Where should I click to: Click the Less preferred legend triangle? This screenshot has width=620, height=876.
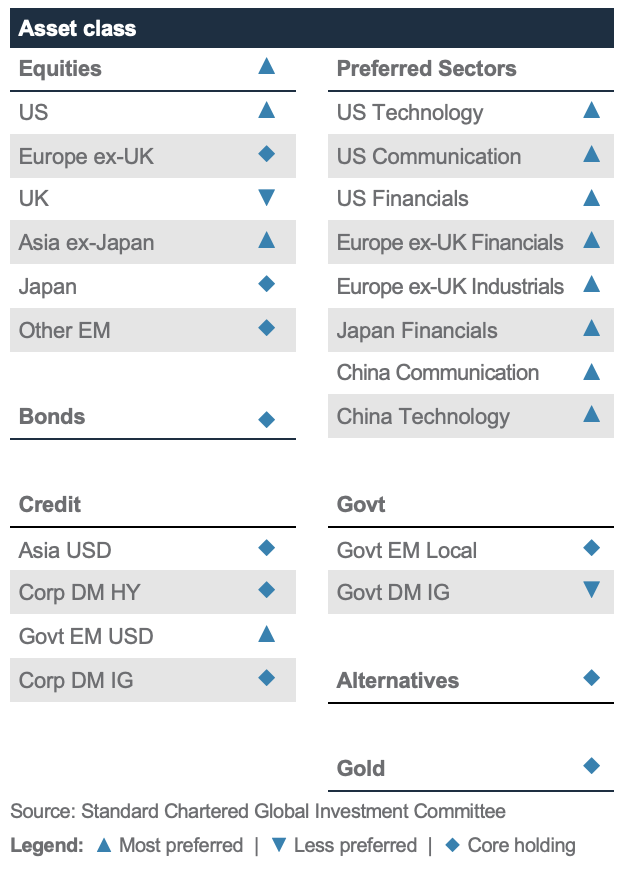[279, 845]
